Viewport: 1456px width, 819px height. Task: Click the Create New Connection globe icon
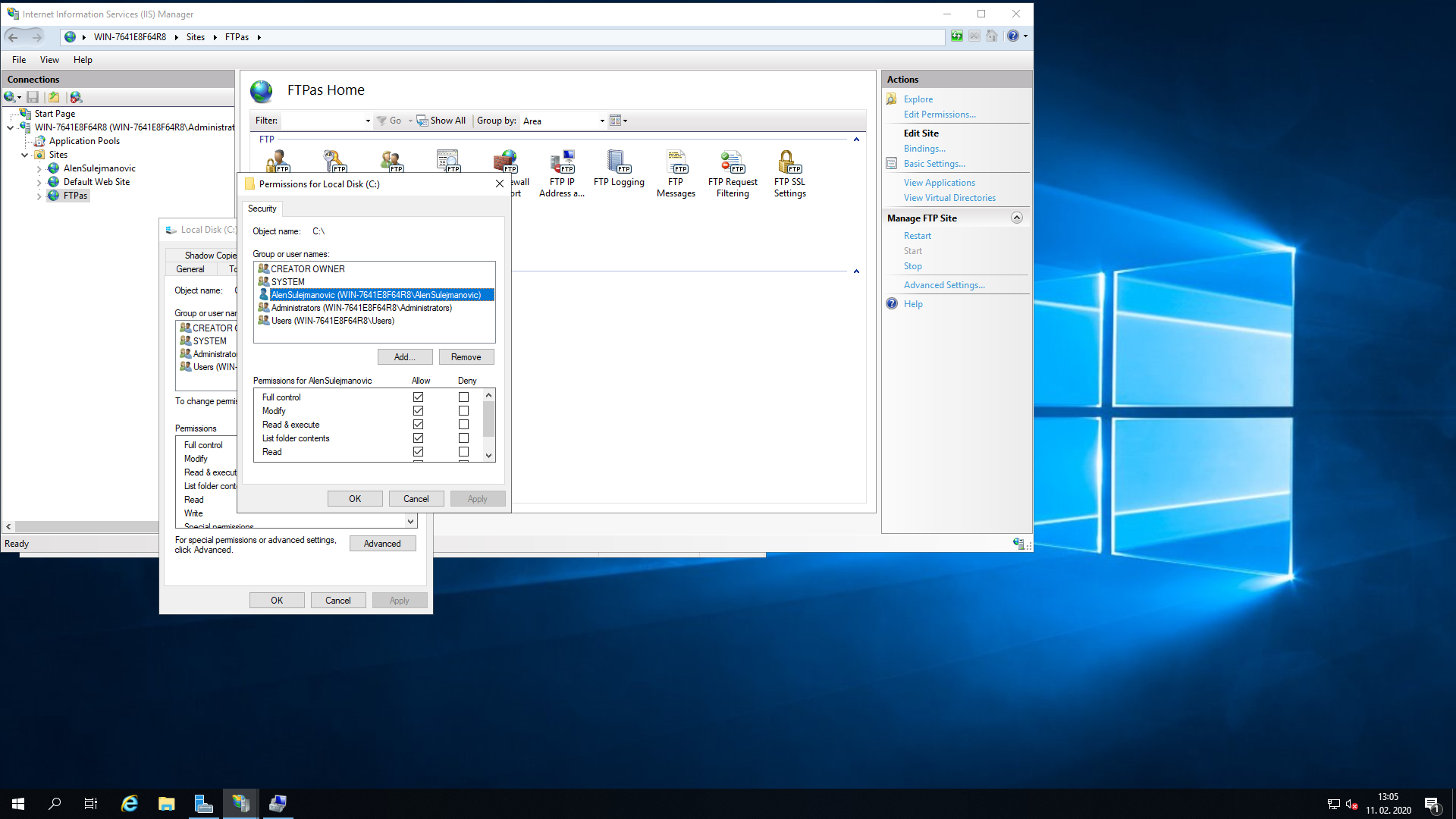coord(10,97)
